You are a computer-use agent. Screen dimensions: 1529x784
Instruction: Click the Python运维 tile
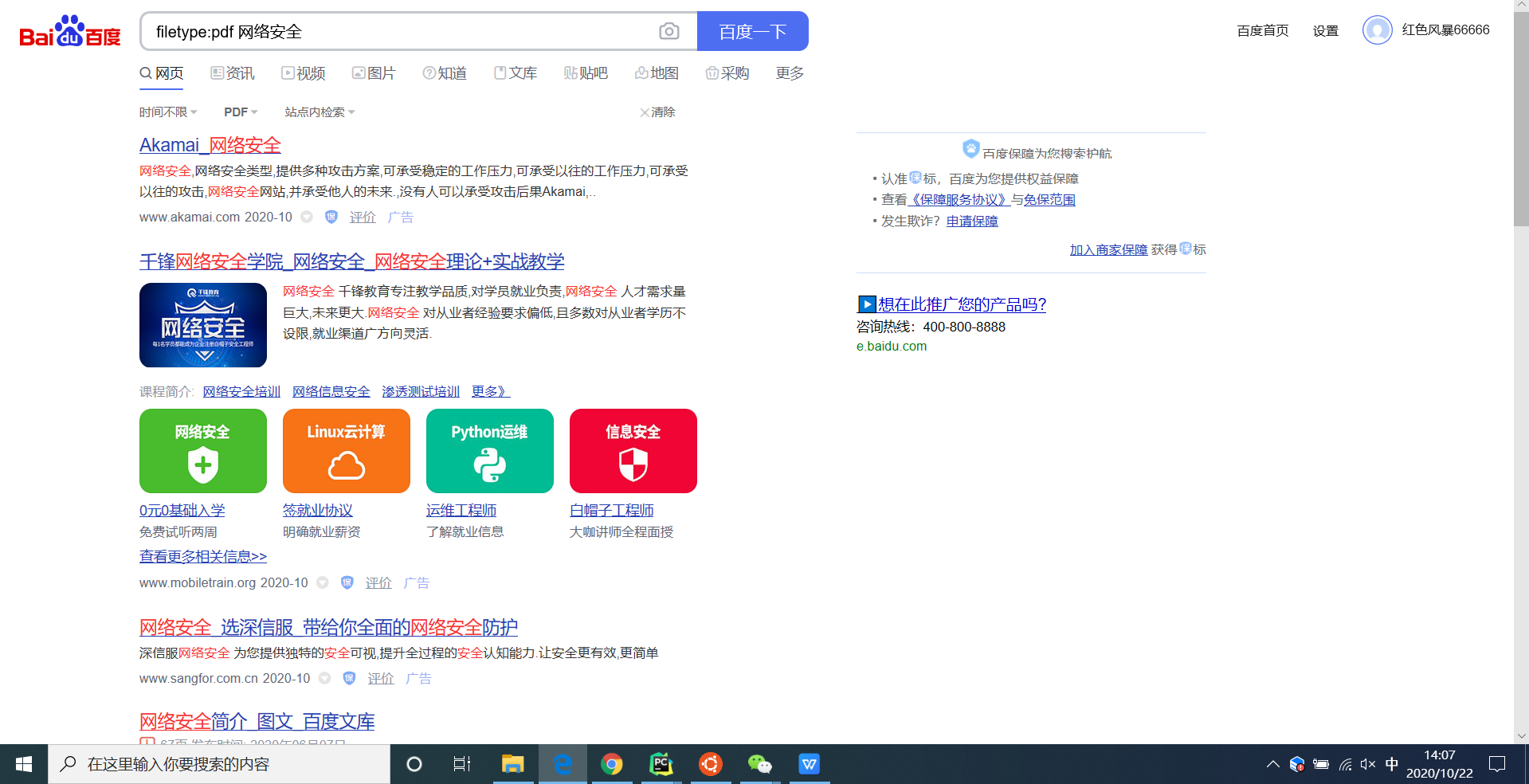coord(490,451)
